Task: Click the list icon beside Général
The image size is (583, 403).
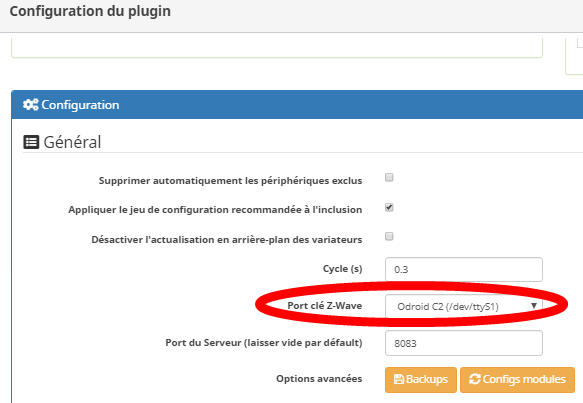Action: tap(31, 142)
